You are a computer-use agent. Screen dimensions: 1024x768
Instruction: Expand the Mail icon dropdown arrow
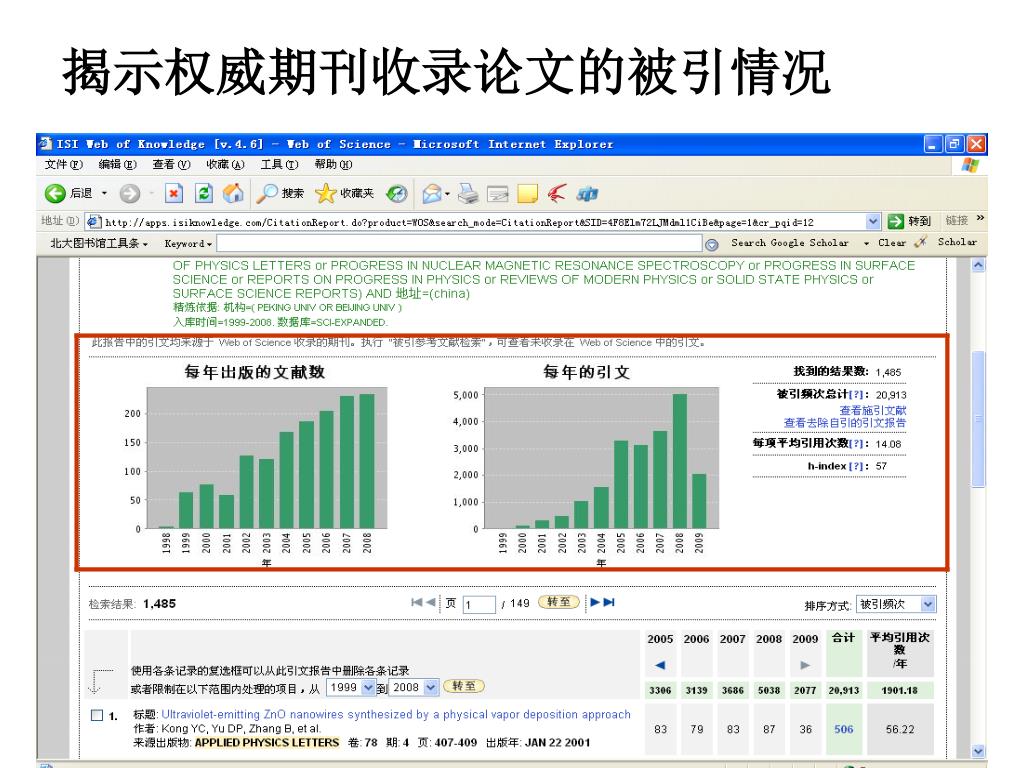[447, 194]
